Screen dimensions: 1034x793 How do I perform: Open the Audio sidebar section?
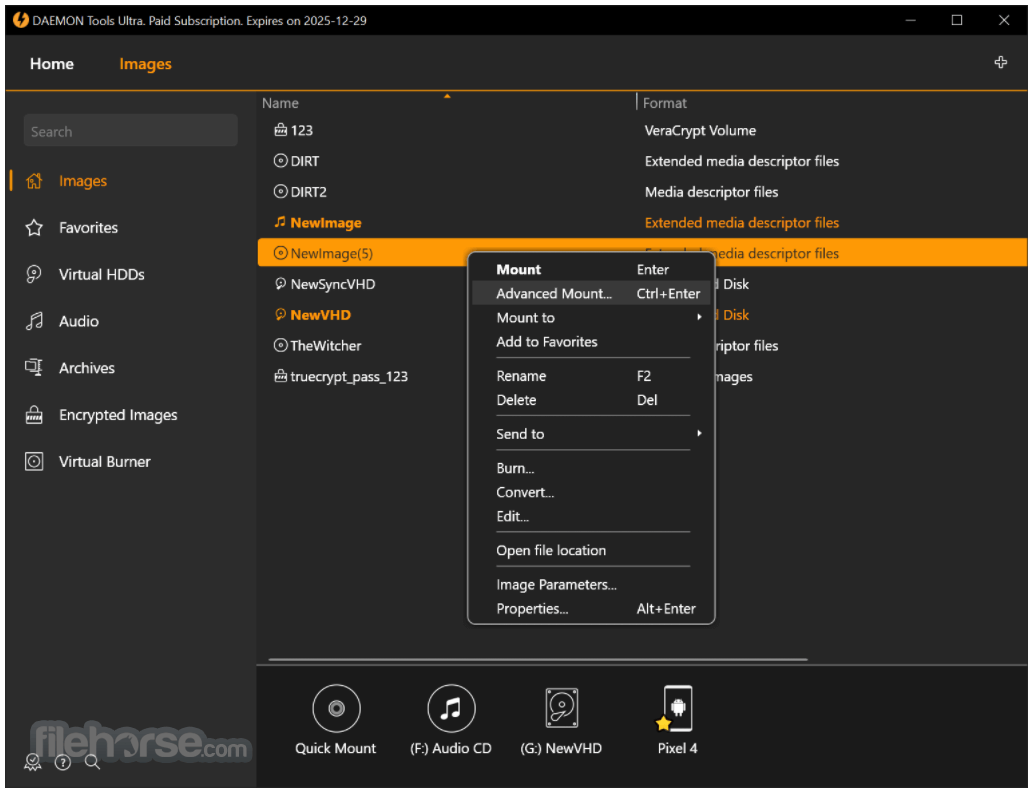coord(78,322)
